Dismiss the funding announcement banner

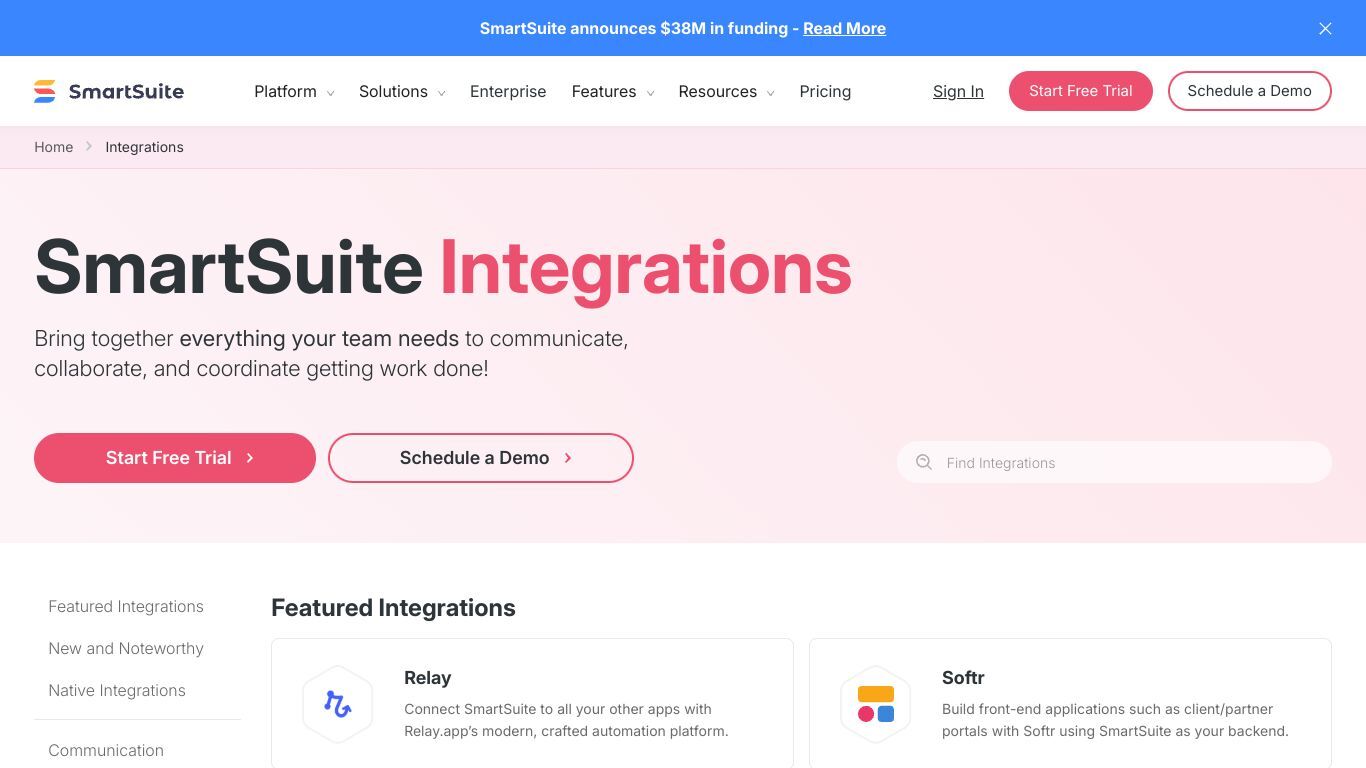pyautogui.click(x=1325, y=28)
